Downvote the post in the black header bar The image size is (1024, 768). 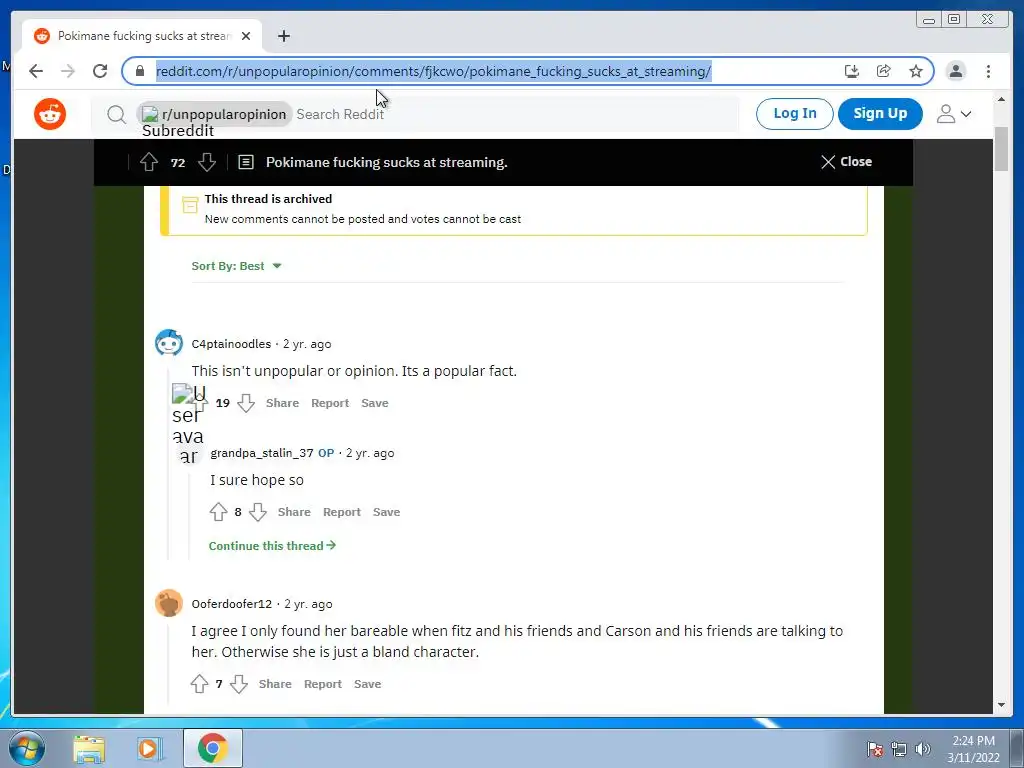tap(207, 162)
